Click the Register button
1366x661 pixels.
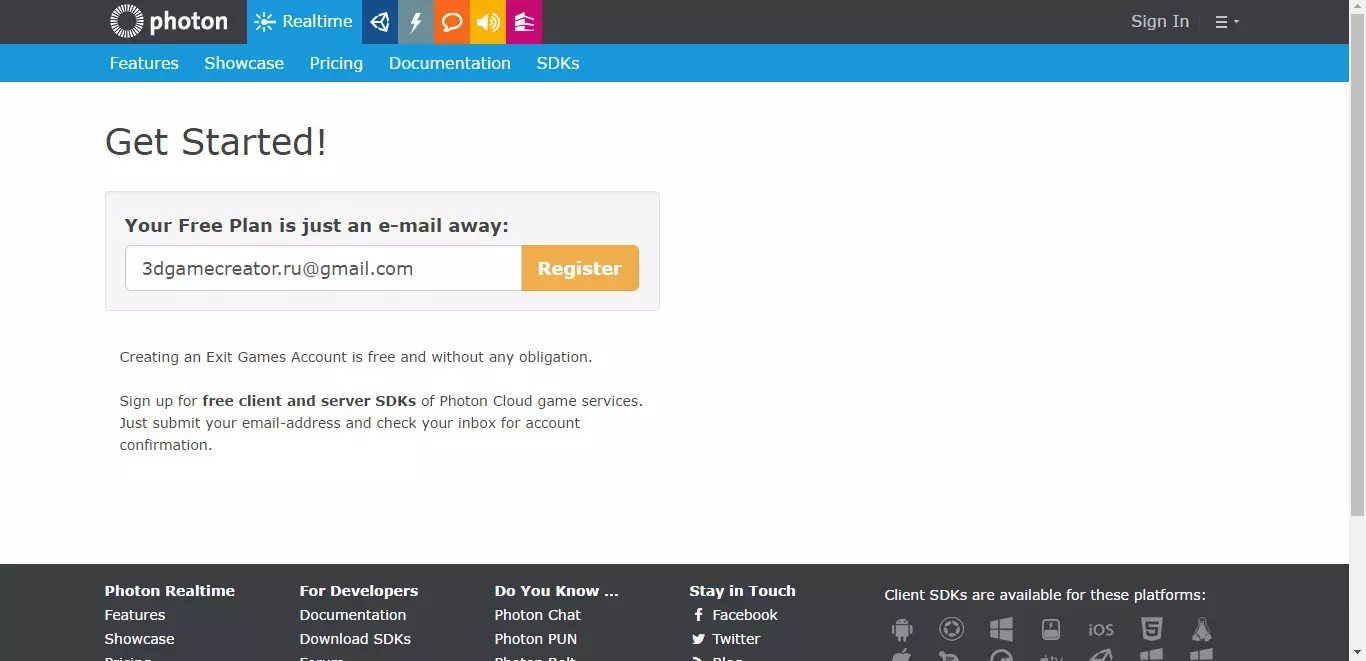pyautogui.click(x=579, y=268)
